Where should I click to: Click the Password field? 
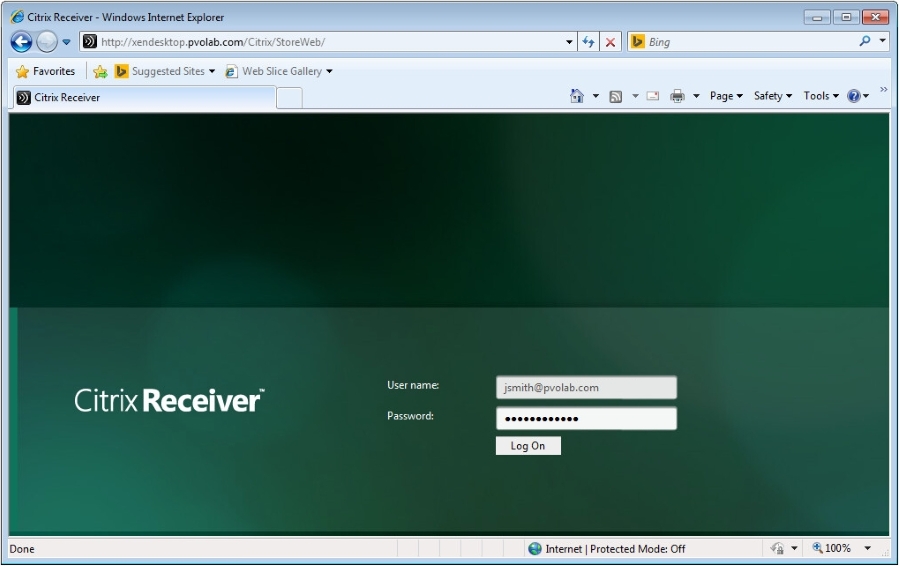coord(586,418)
